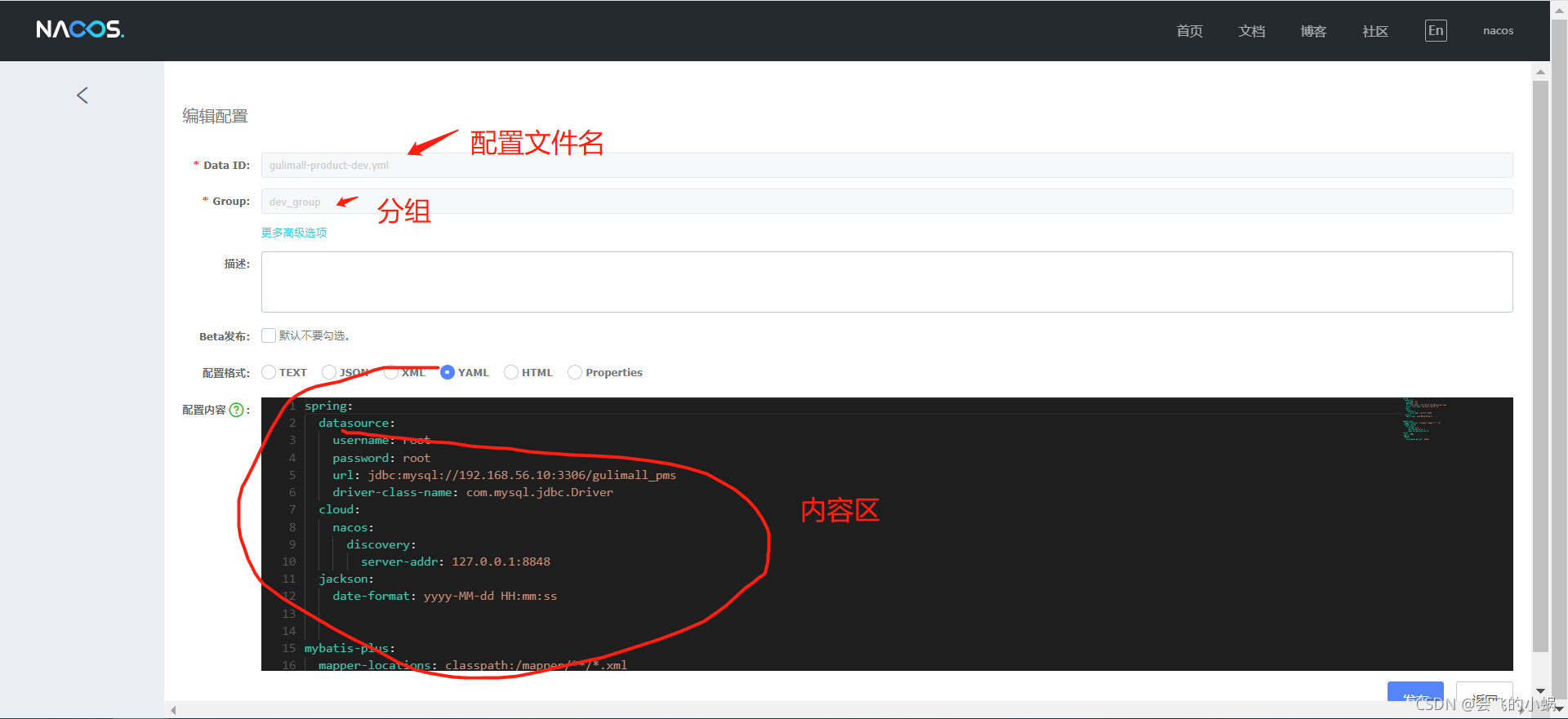Focus the Data ID input field
Screen dimensions: 1568x719
click(887, 165)
